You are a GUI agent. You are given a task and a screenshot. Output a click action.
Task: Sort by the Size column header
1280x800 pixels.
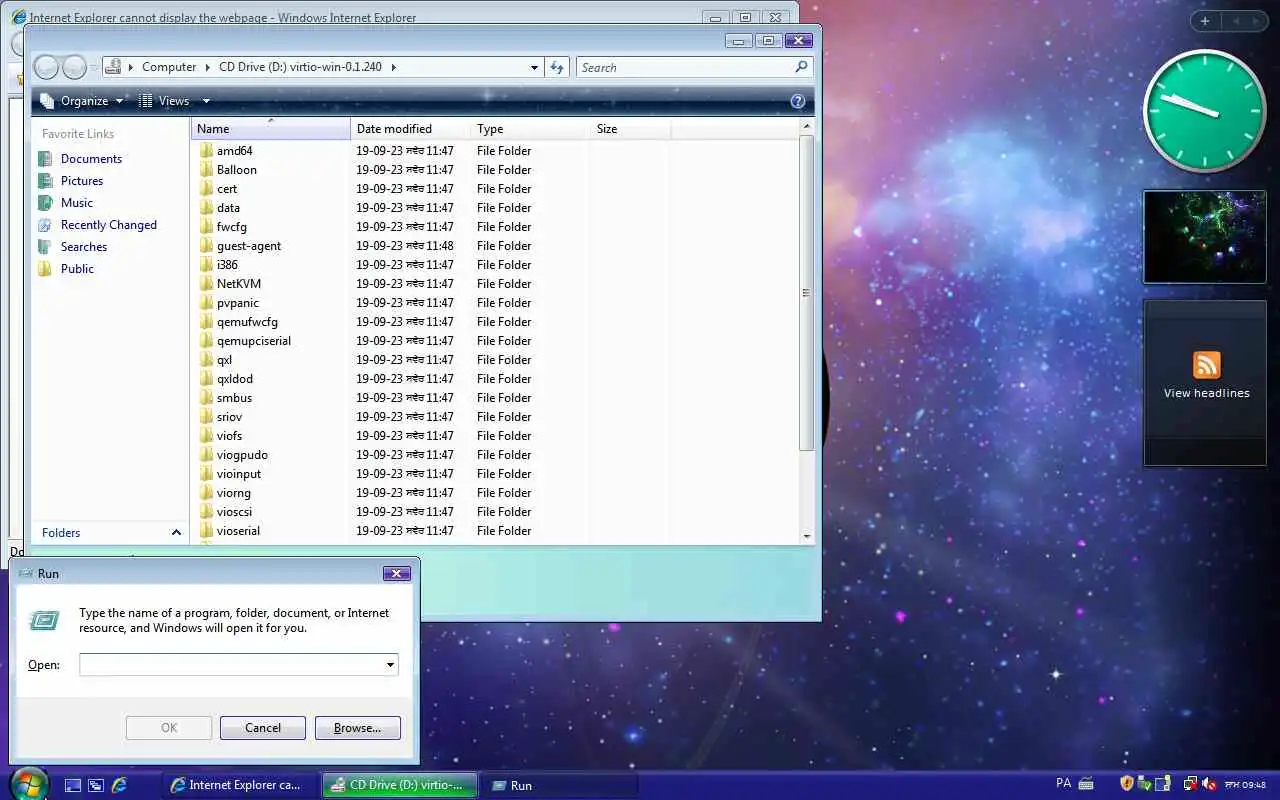[630, 129]
